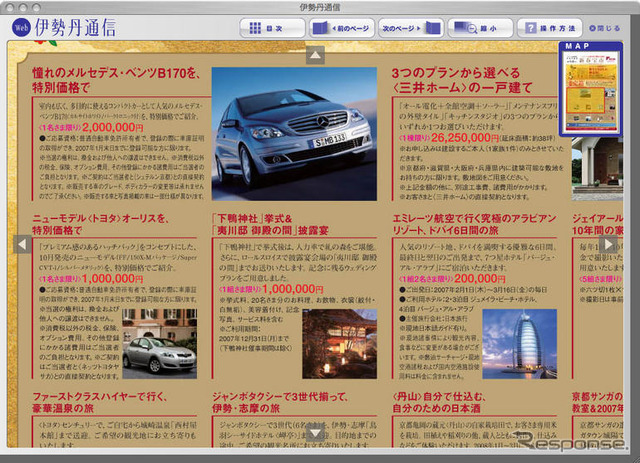Click the book icon on the 次のページ button
The width and height of the screenshot is (640, 463).
pos(433,28)
